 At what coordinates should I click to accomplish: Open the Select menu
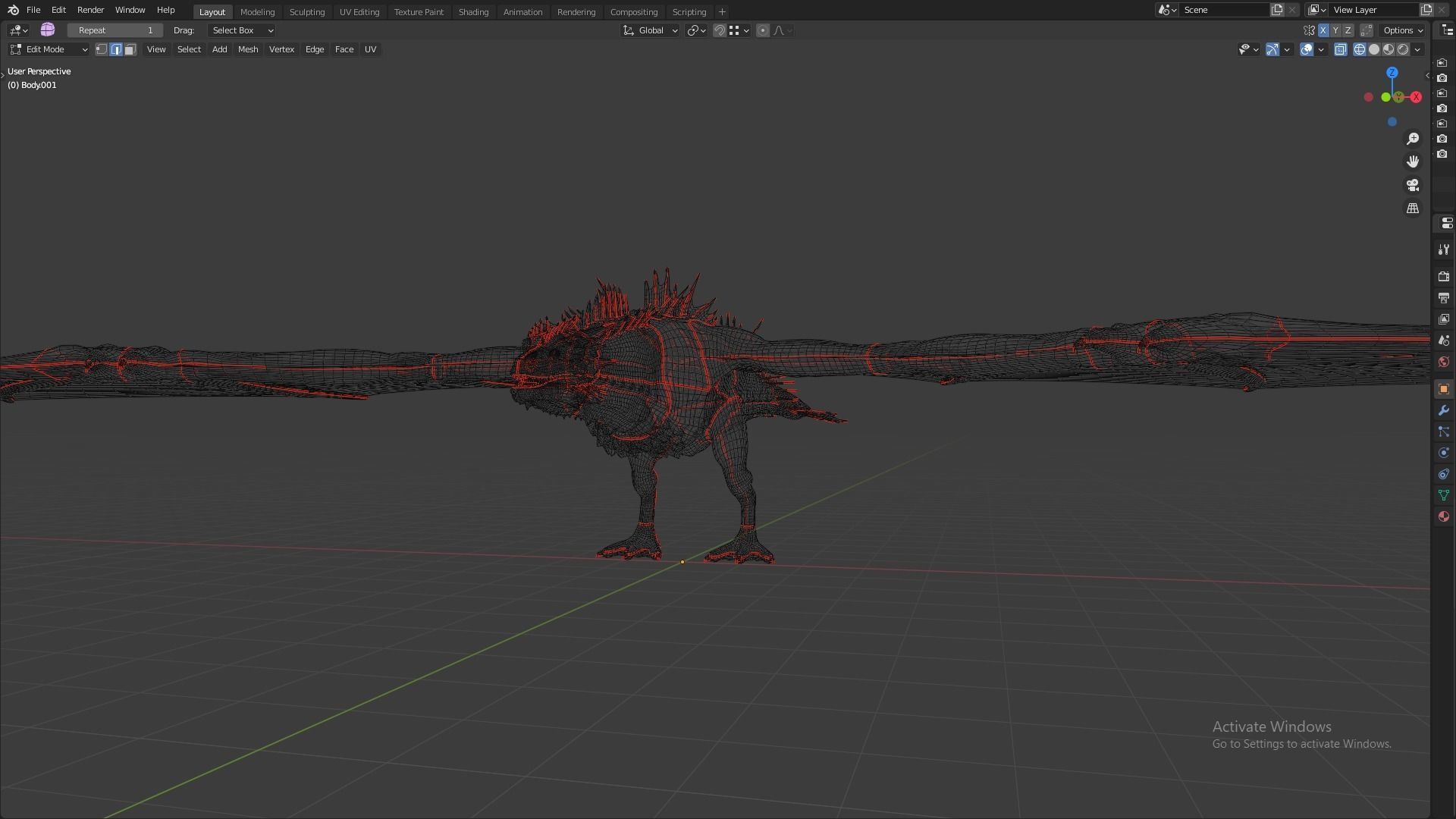(189, 49)
